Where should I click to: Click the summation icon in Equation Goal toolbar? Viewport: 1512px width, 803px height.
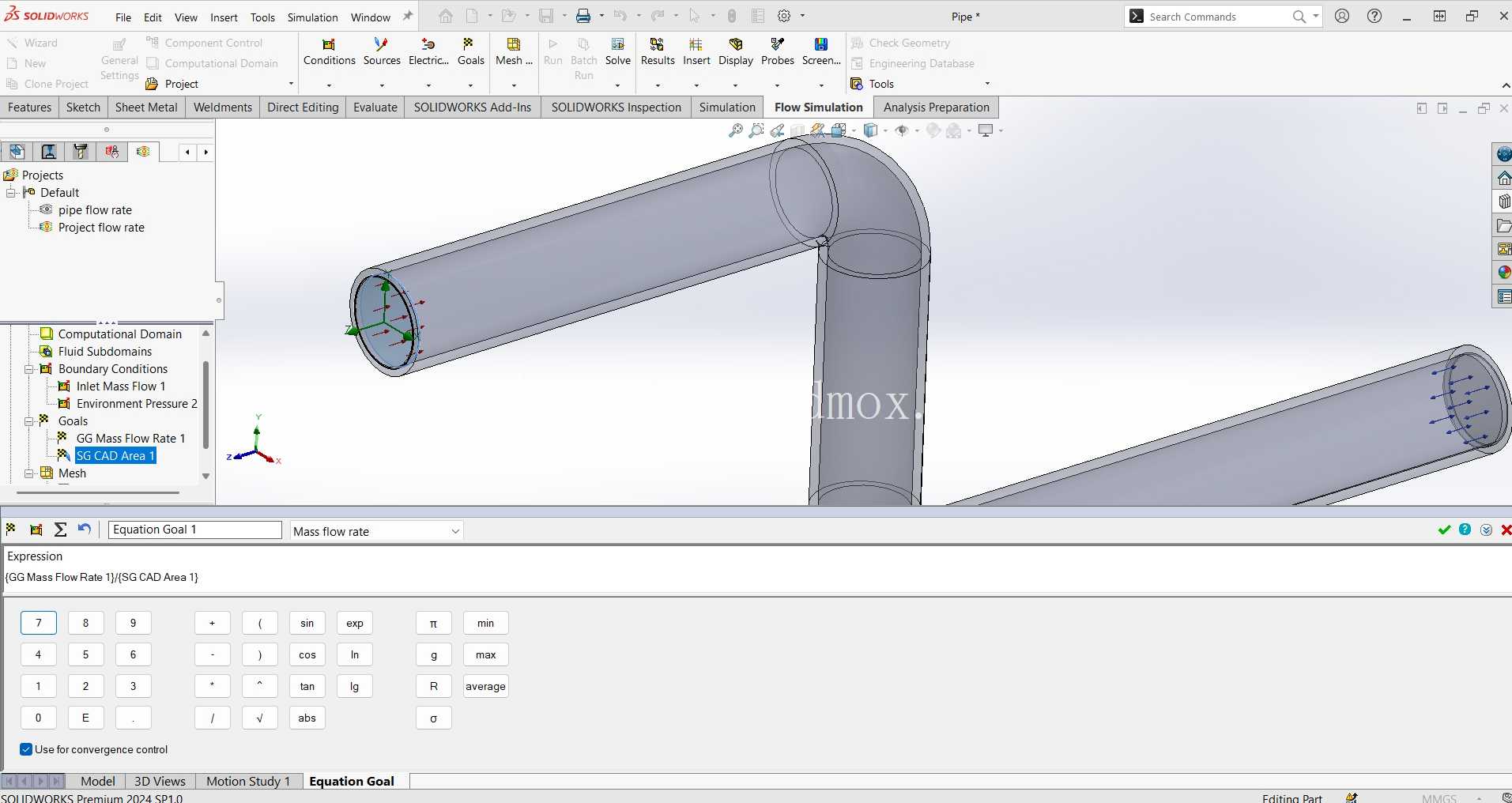(x=60, y=530)
